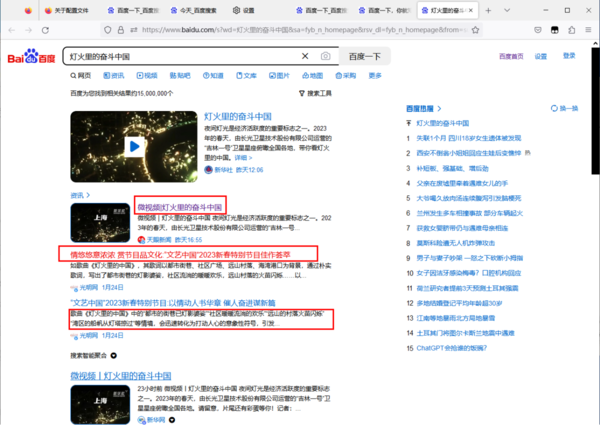This screenshot has width=600, height=425.
Task: Open the 登录 login link
Action: 569,56
